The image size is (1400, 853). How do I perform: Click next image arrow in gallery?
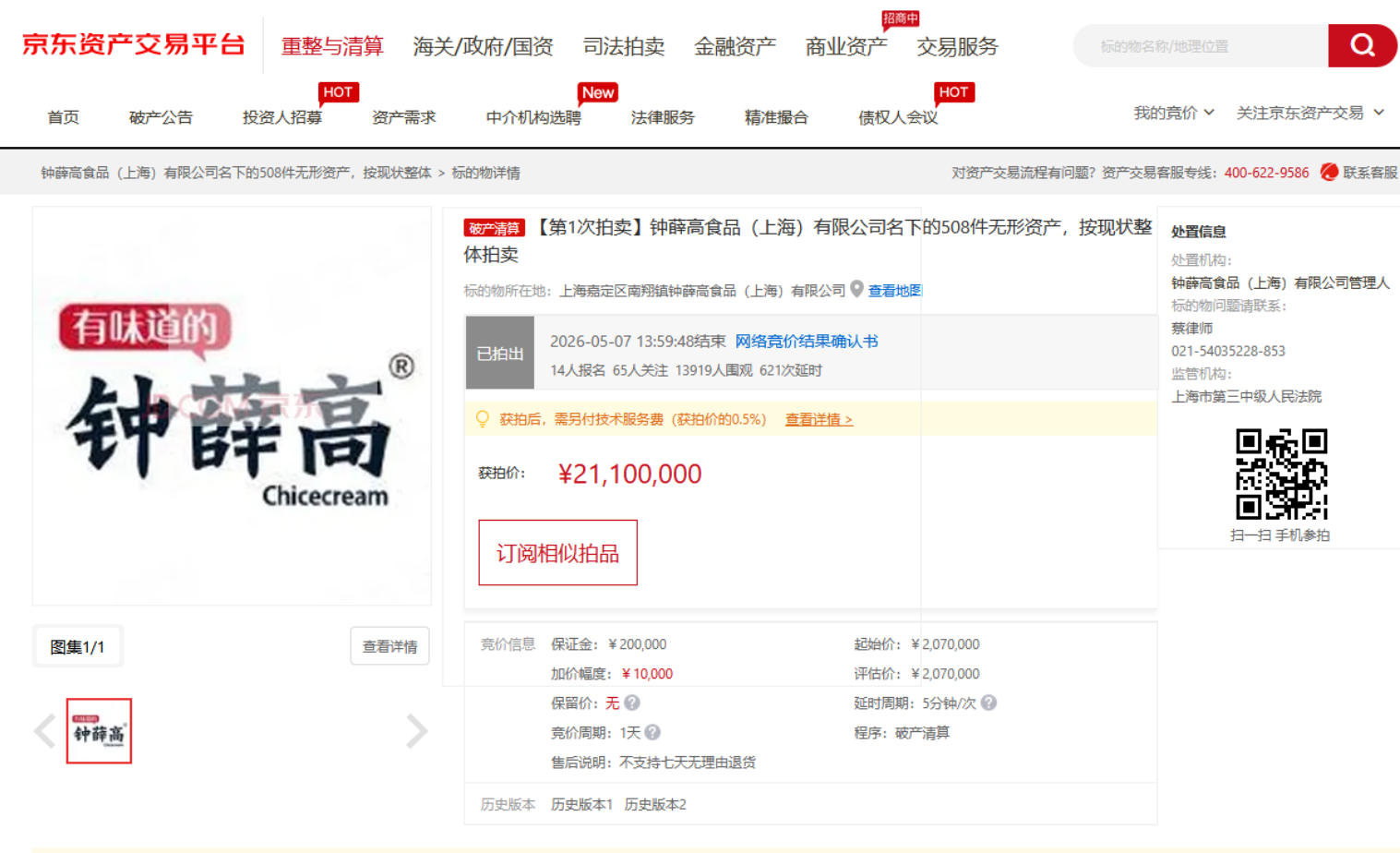point(417,731)
